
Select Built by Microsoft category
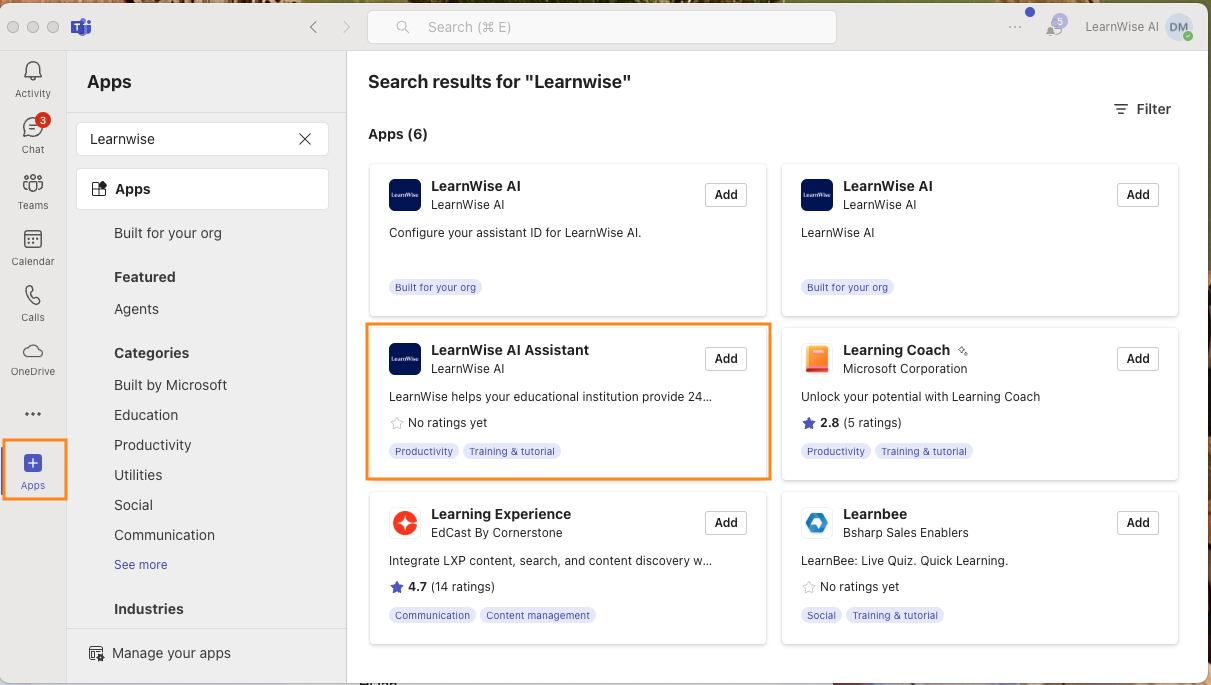tap(170, 385)
